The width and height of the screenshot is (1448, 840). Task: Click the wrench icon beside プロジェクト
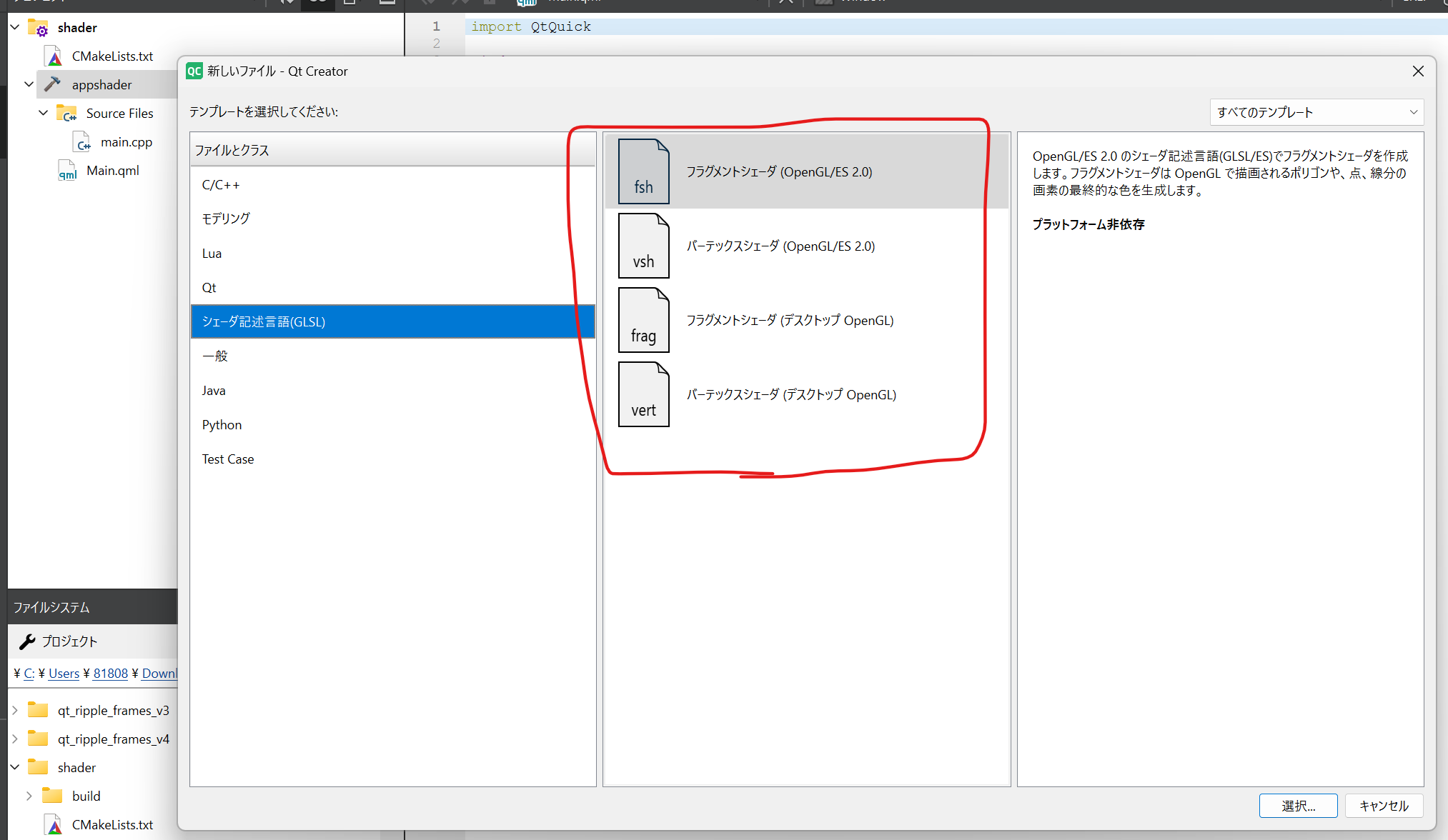point(27,641)
